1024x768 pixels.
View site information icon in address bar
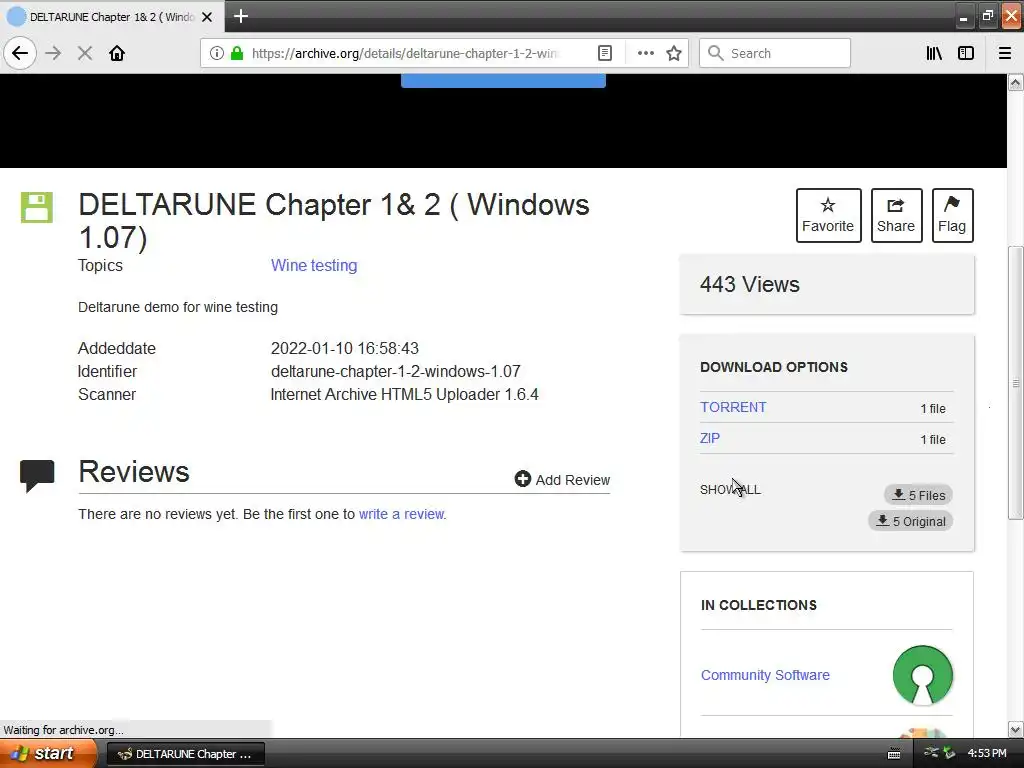click(x=217, y=53)
